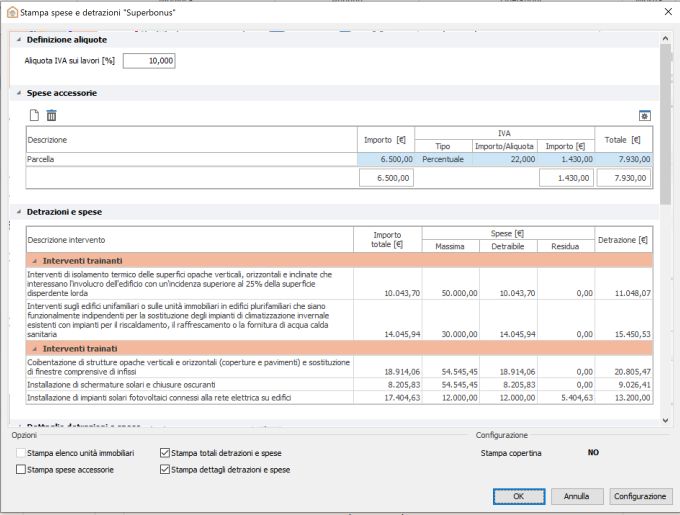Collapse the Spese accessorie section
Screen dimensions: 680x515
pyautogui.click(x=17, y=93)
